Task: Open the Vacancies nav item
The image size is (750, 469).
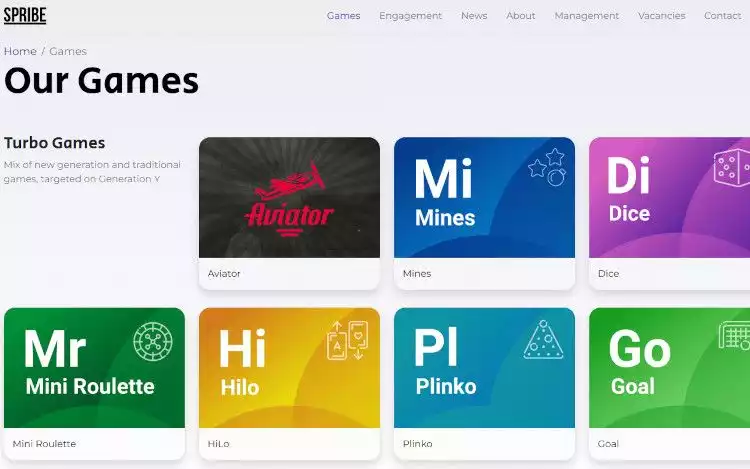Action: tap(662, 16)
